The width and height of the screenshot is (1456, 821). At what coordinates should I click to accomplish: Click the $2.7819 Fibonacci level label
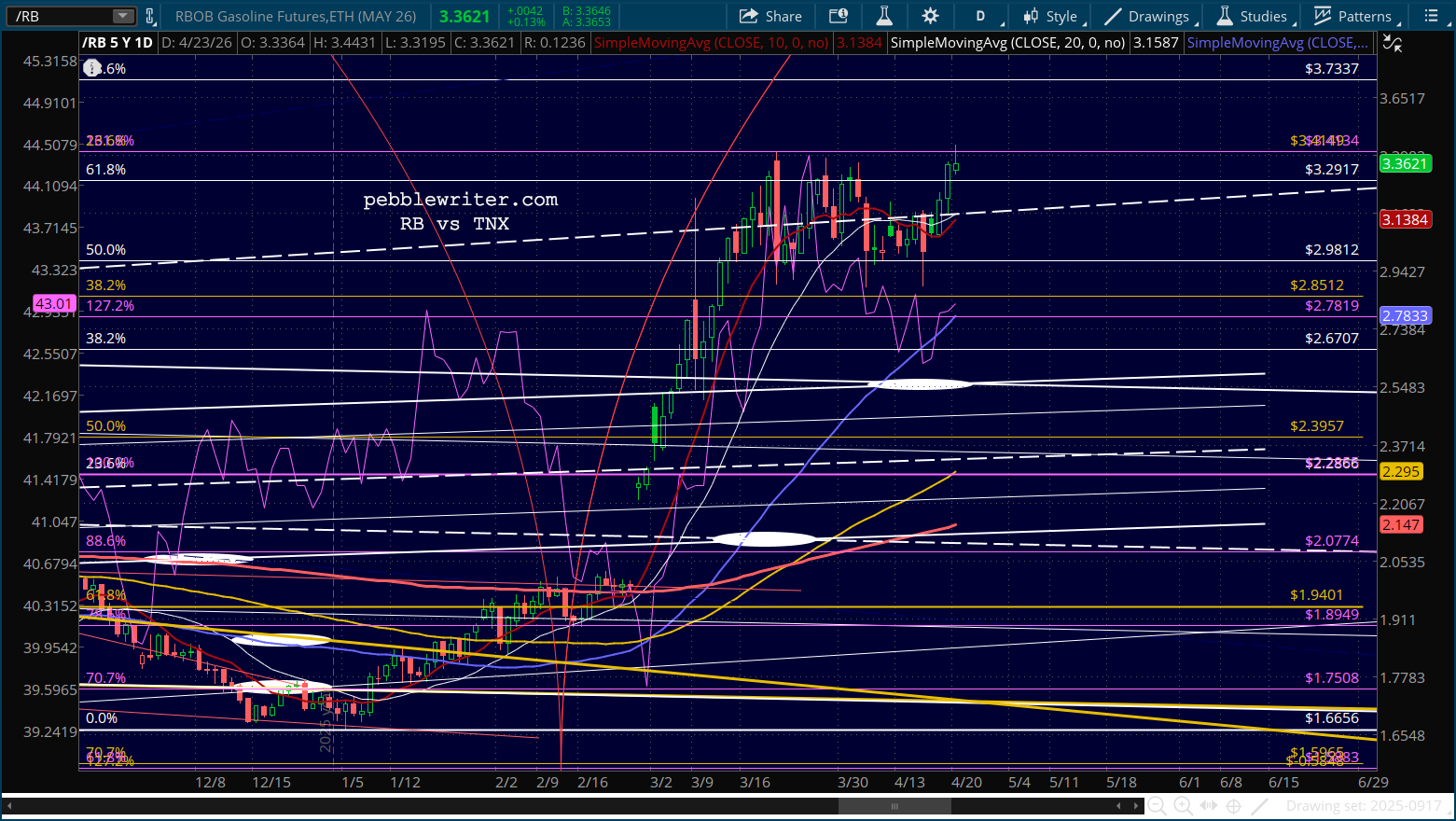pyautogui.click(x=1332, y=305)
